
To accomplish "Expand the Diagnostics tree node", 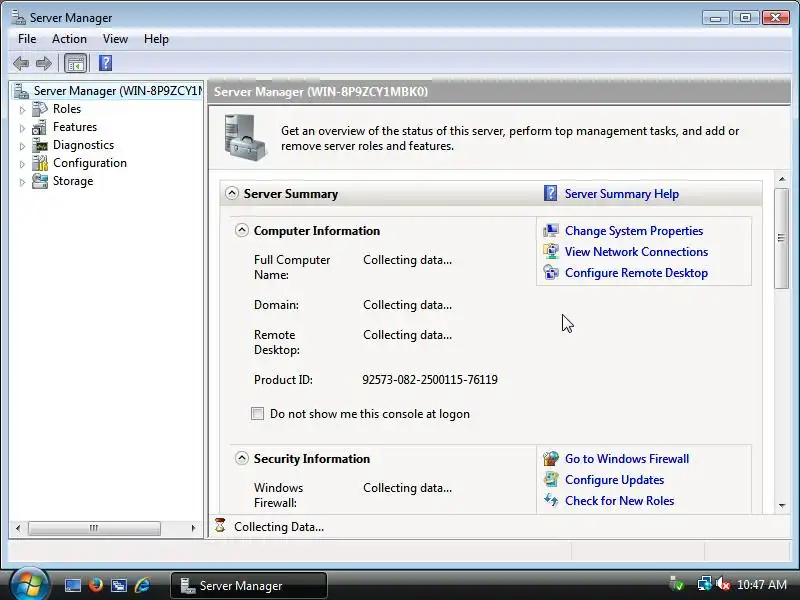I will click(22, 146).
